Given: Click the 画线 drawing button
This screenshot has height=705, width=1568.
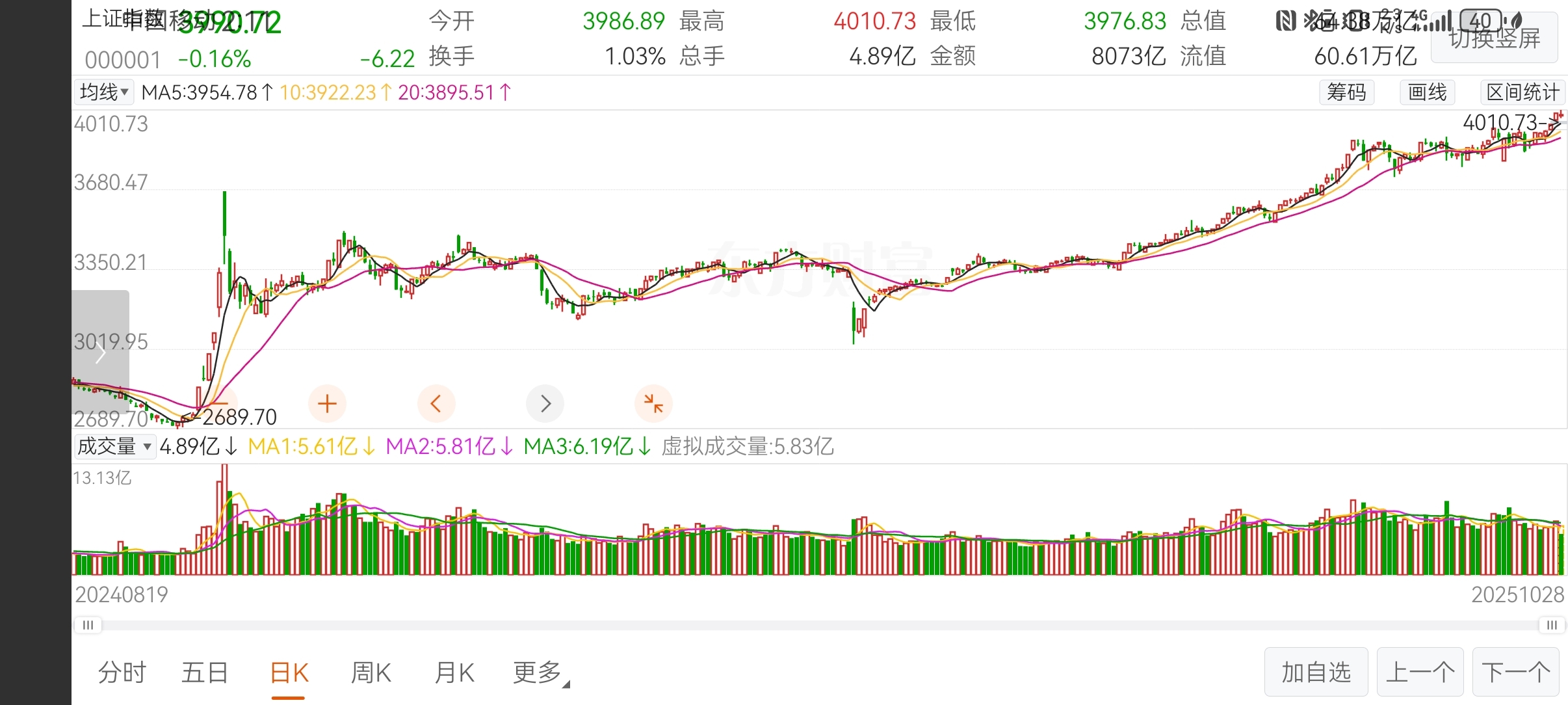Looking at the screenshot, I should click(1427, 92).
